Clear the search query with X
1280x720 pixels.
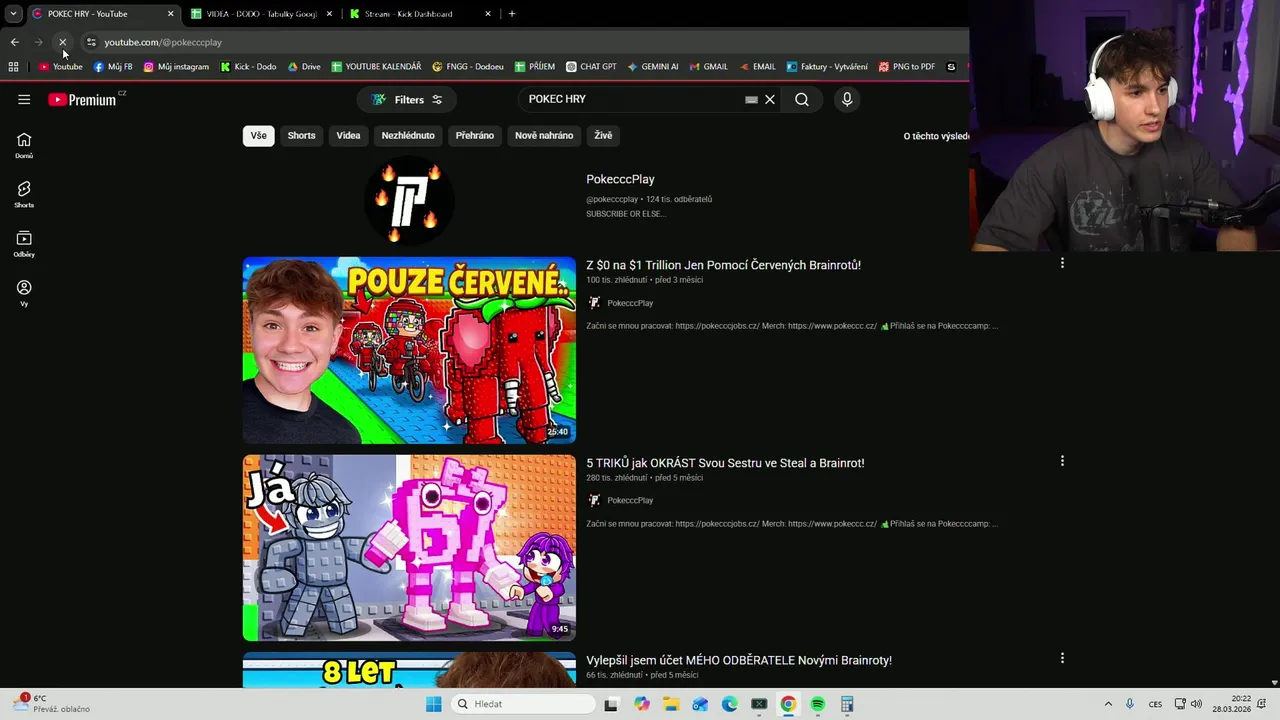click(770, 99)
